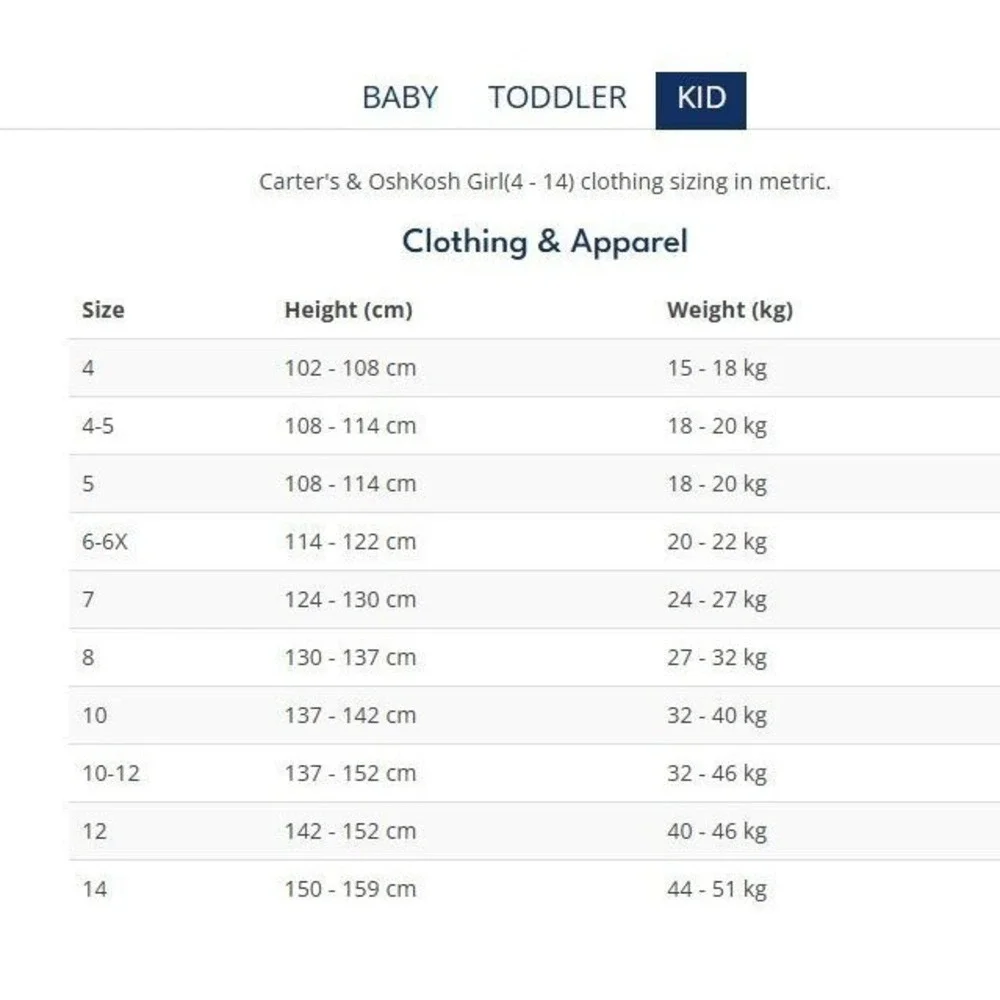Image resolution: width=1000 pixels, height=1000 pixels.
Task: Click the 15 - 18 kg weight cell
Action: (x=717, y=369)
